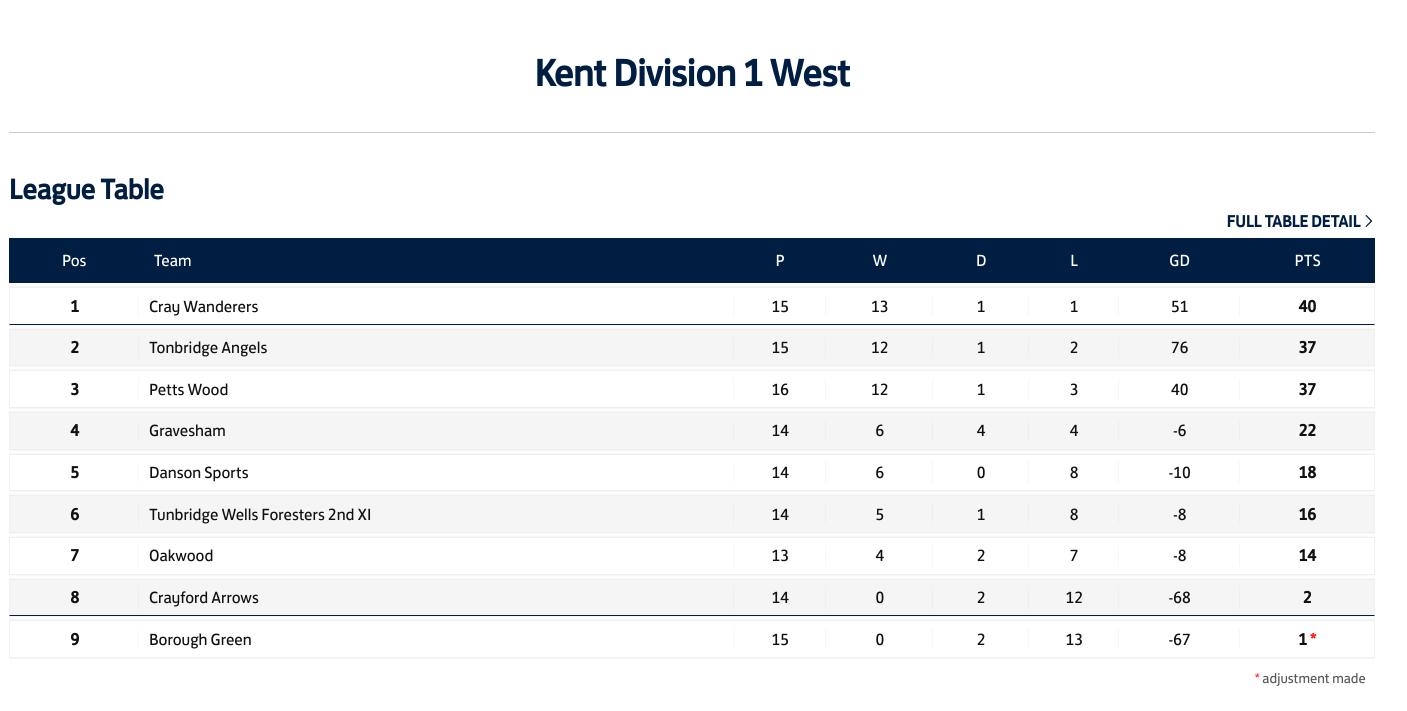Click the adjustment made footnote
Viewport: 1407px width, 711px height.
pos(1310,678)
